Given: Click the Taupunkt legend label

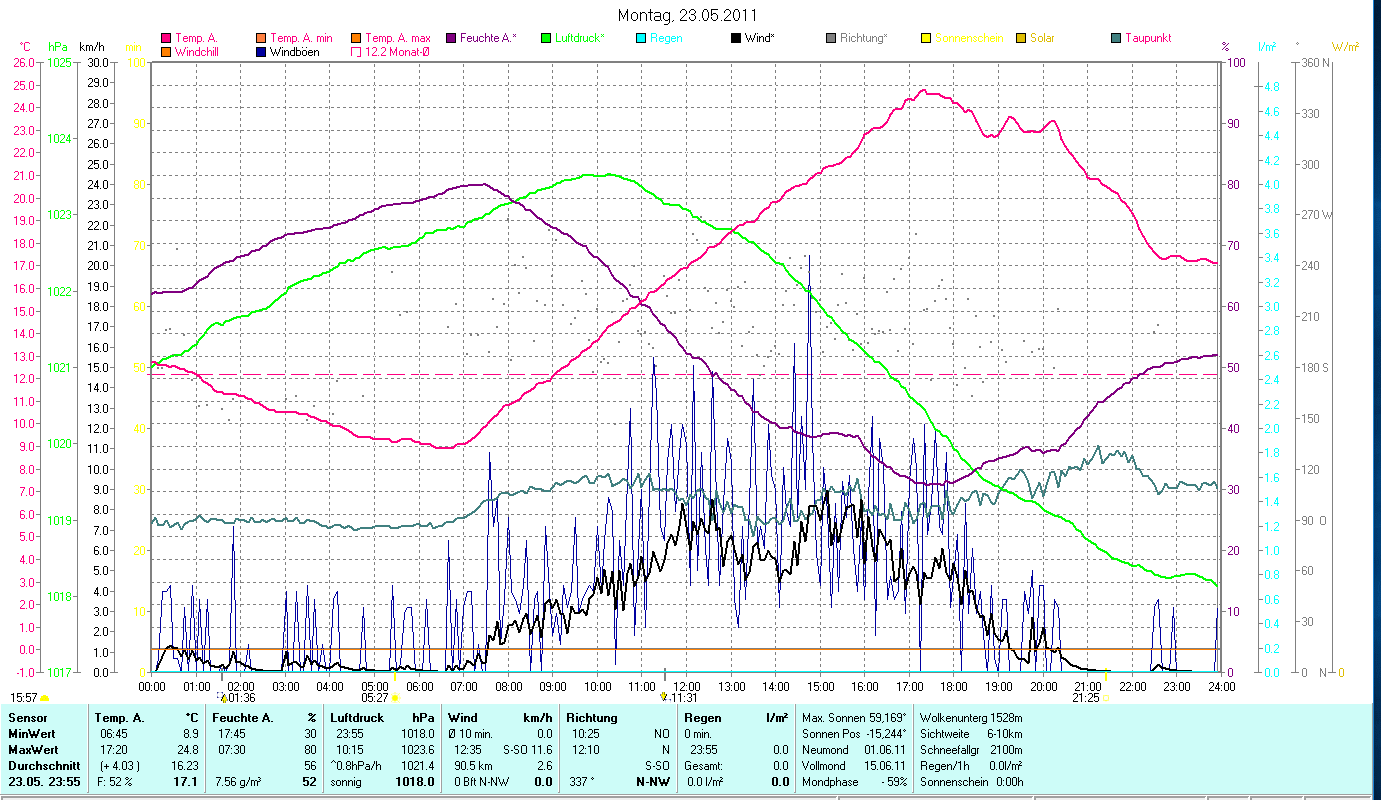Looking at the screenshot, I should click(1147, 38).
